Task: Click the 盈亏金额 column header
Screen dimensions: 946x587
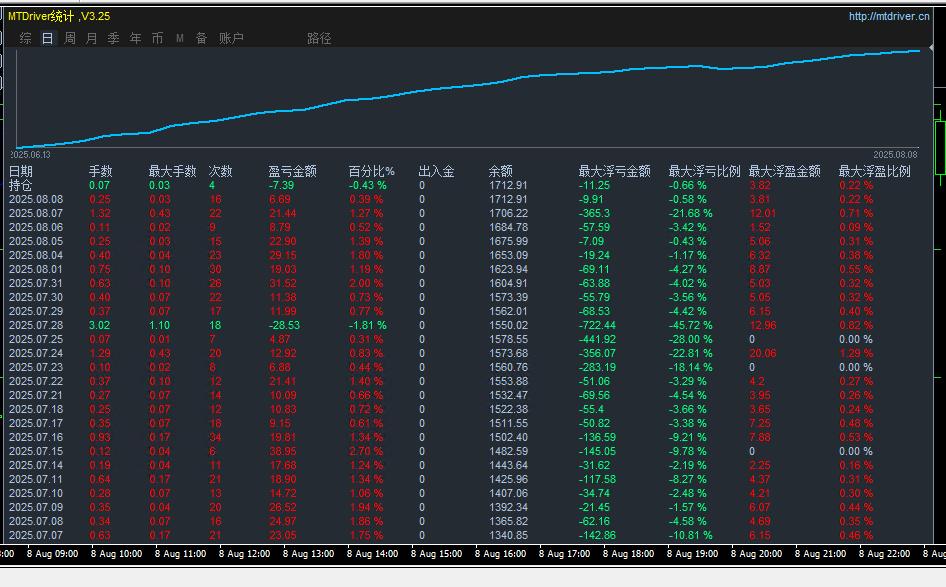Action: click(292, 171)
